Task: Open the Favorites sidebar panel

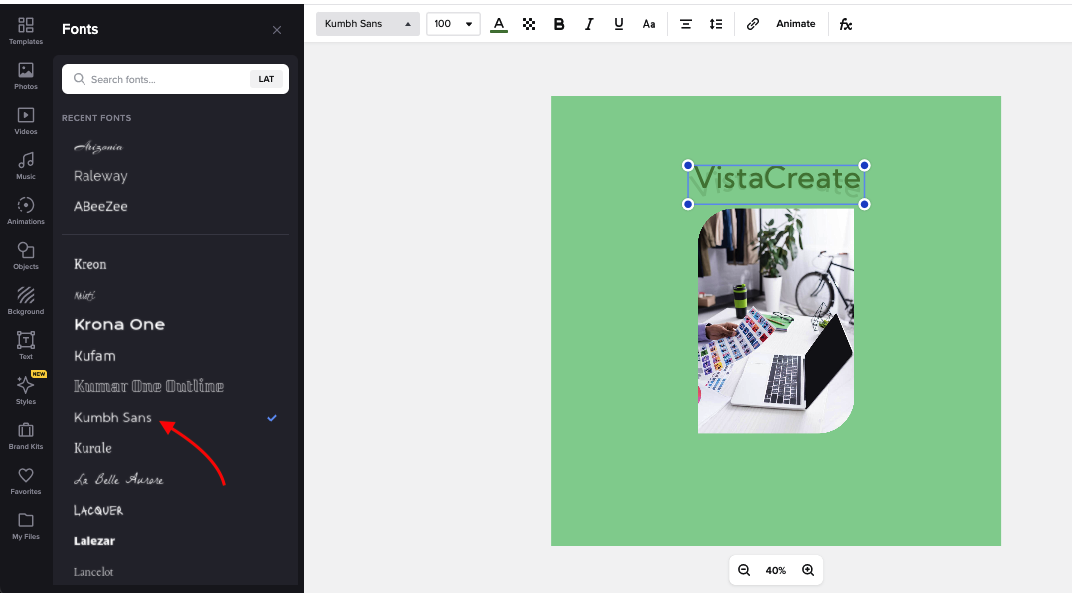Action: point(26,482)
